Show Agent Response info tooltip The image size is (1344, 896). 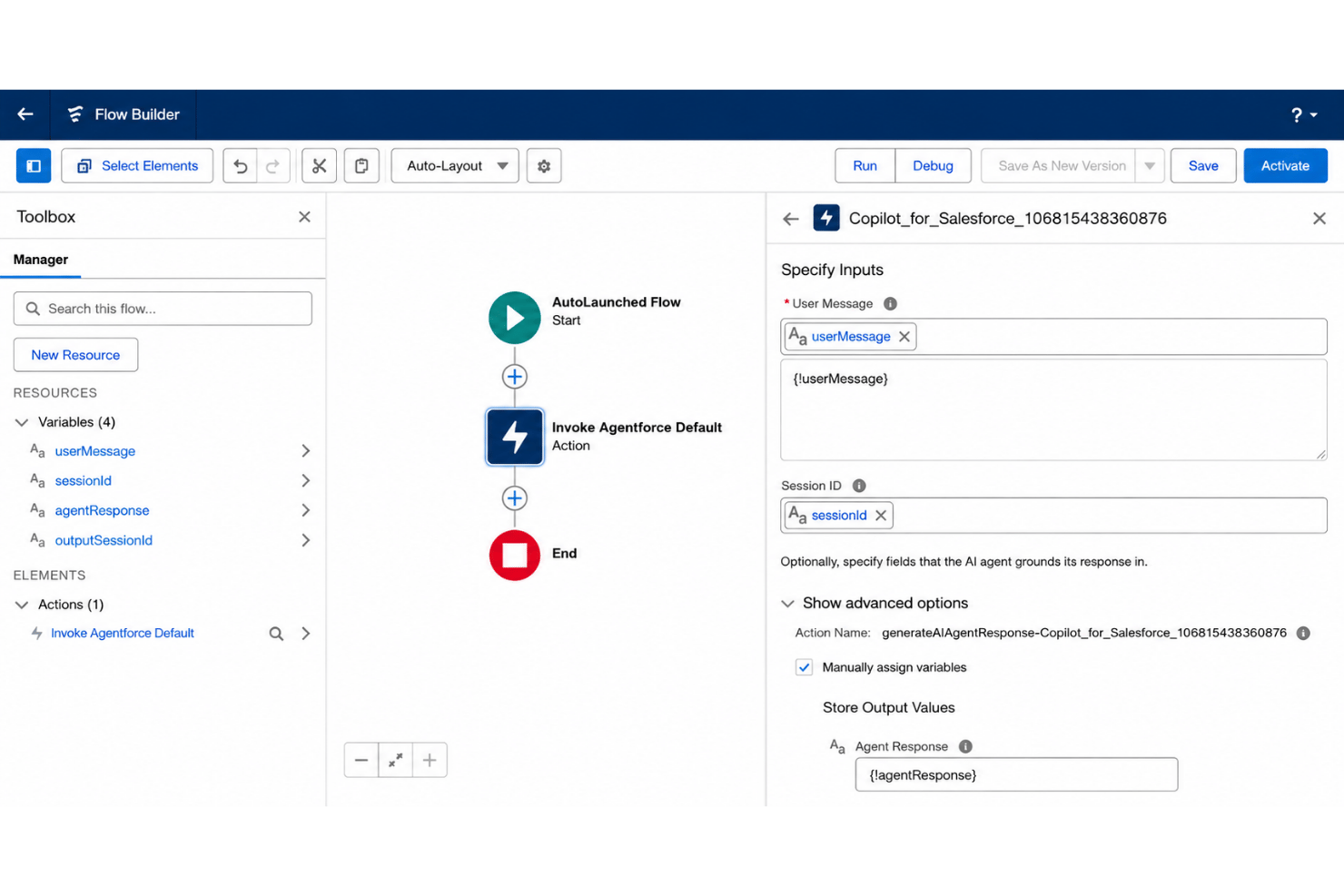[x=965, y=746]
